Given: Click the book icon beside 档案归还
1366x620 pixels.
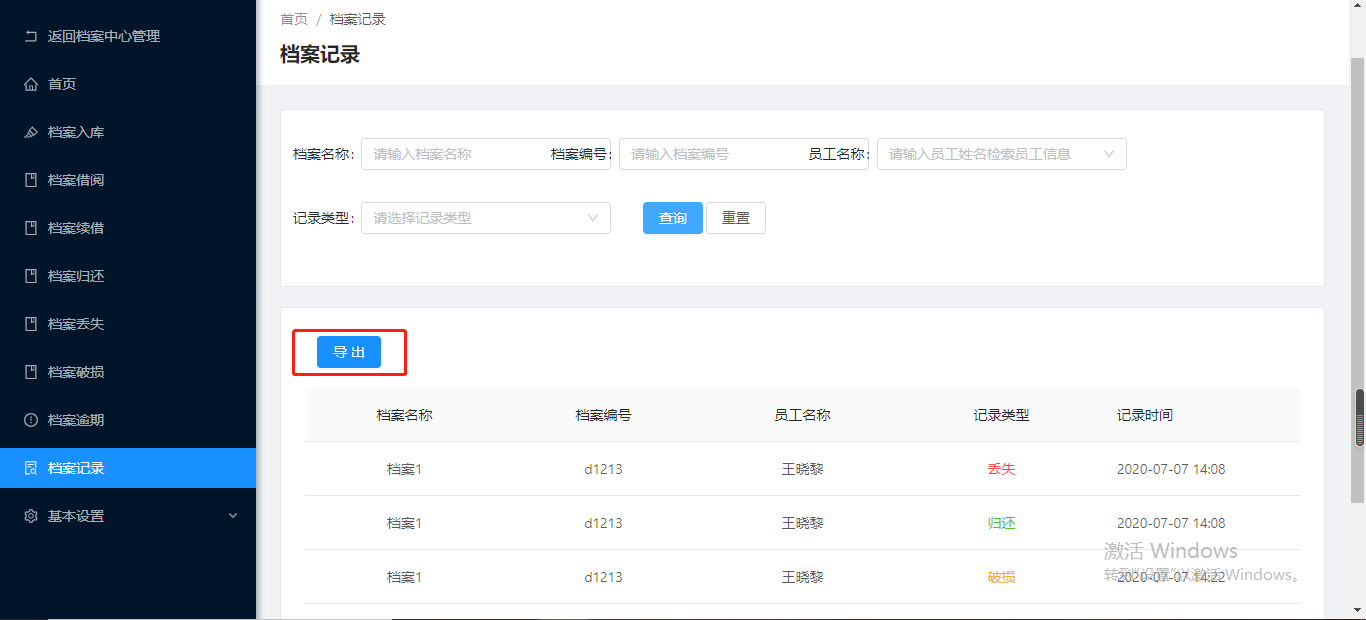Looking at the screenshot, I should pyautogui.click(x=31, y=276).
